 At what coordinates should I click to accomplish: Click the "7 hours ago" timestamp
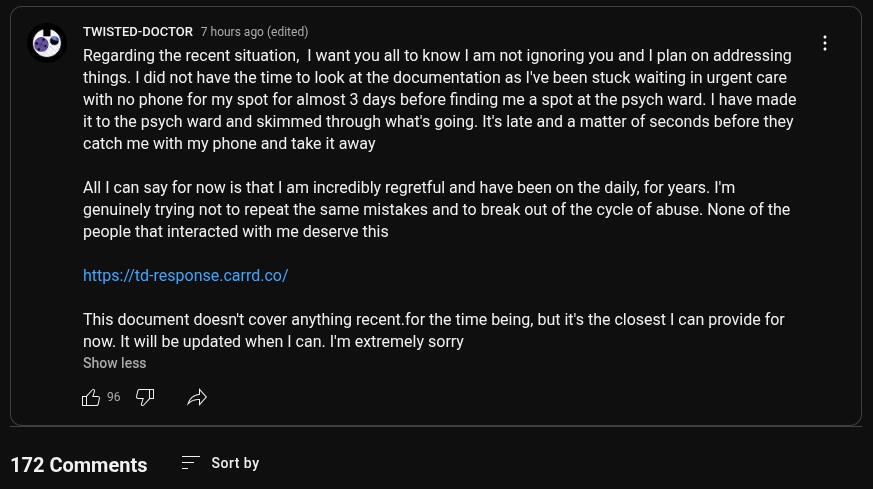(233, 32)
